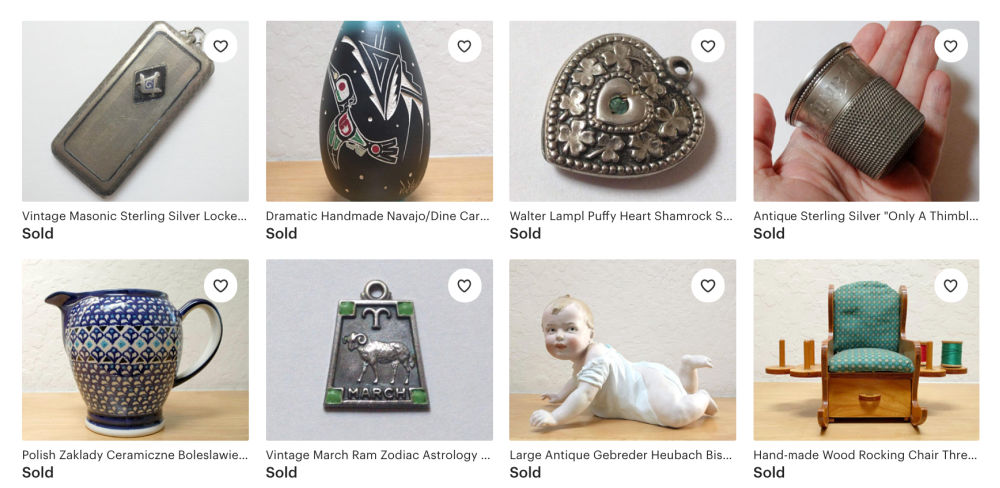Click heart icon on Puffy Heart Shamrock item
This screenshot has width=1000, height=488.
(x=708, y=46)
